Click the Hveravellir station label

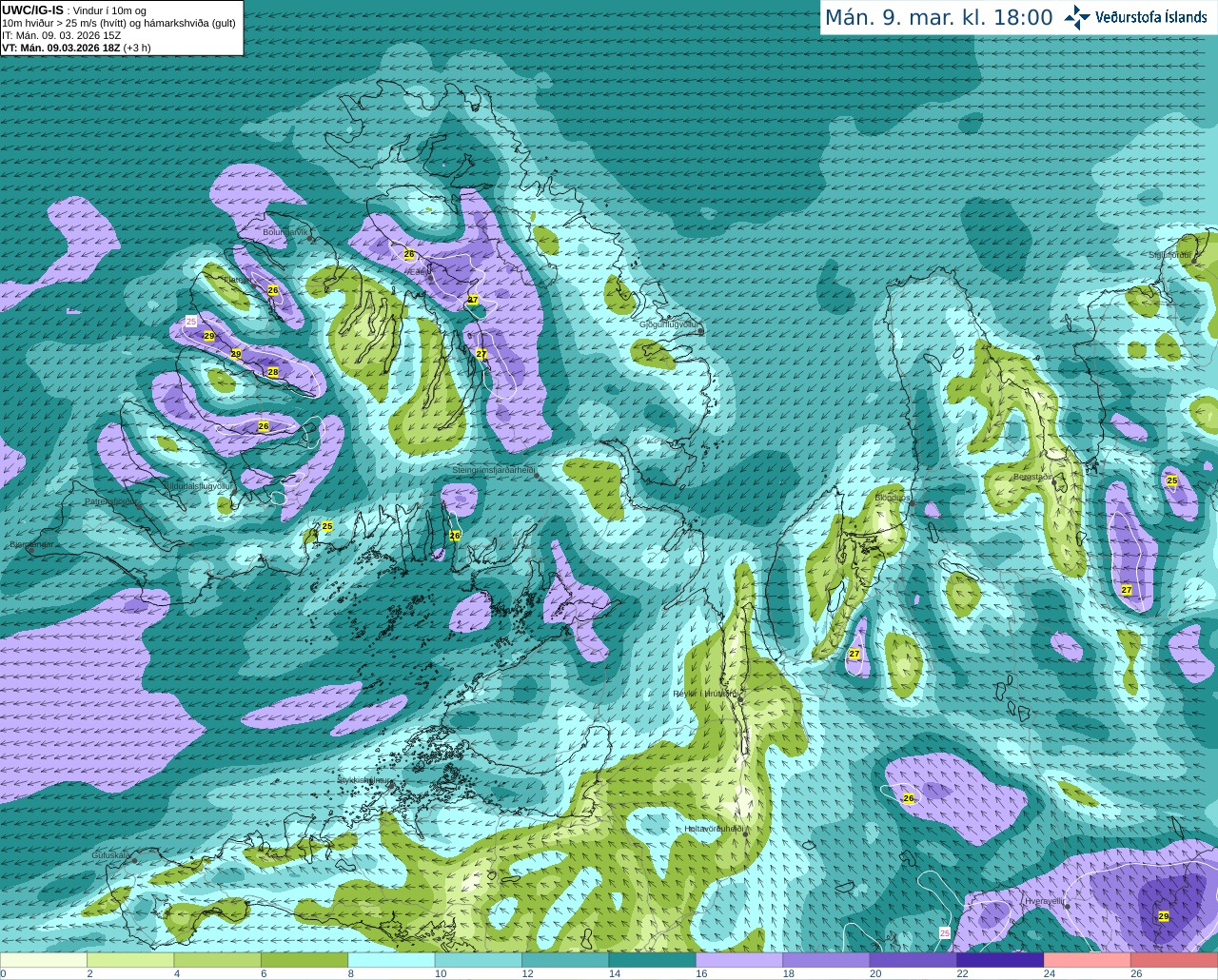pos(1044,900)
